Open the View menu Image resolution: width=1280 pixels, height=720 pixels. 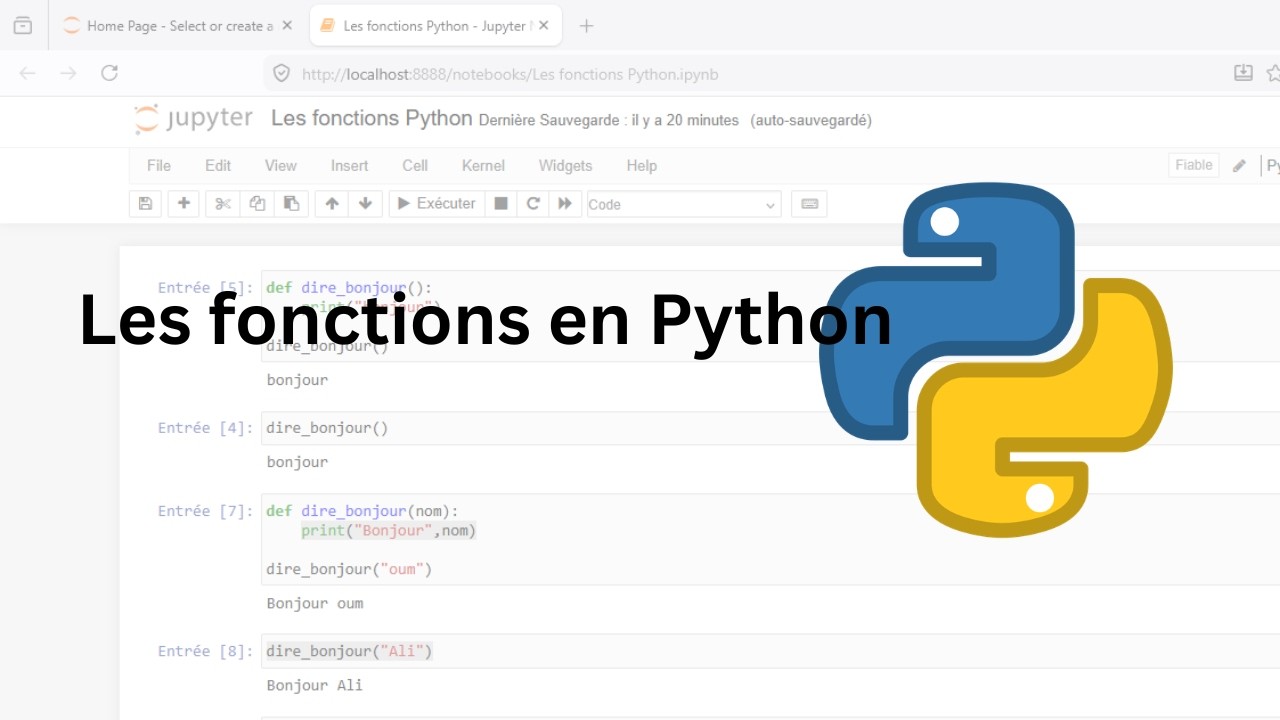click(x=281, y=166)
